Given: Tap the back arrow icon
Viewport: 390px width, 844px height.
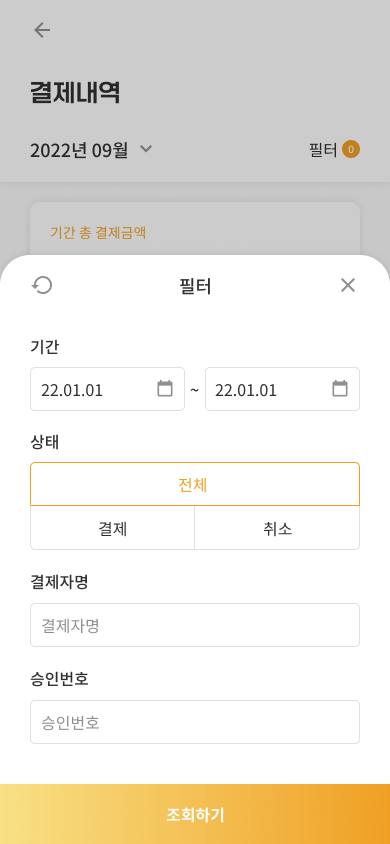Looking at the screenshot, I should (42, 30).
